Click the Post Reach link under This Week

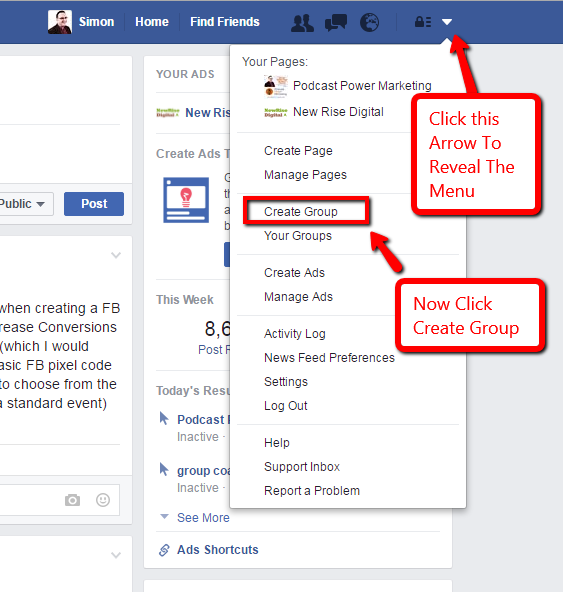[x=214, y=350]
